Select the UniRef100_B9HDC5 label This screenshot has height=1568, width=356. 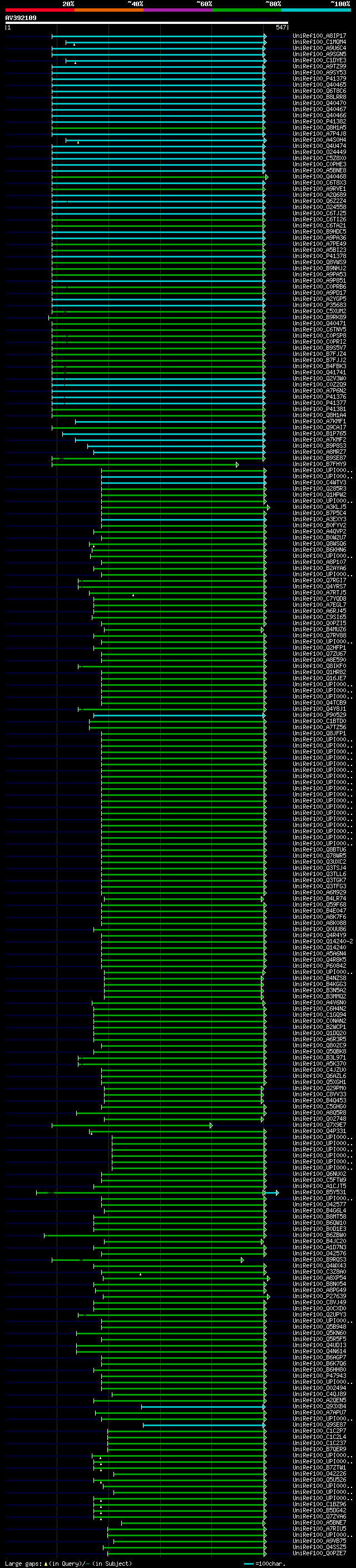coord(319,231)
